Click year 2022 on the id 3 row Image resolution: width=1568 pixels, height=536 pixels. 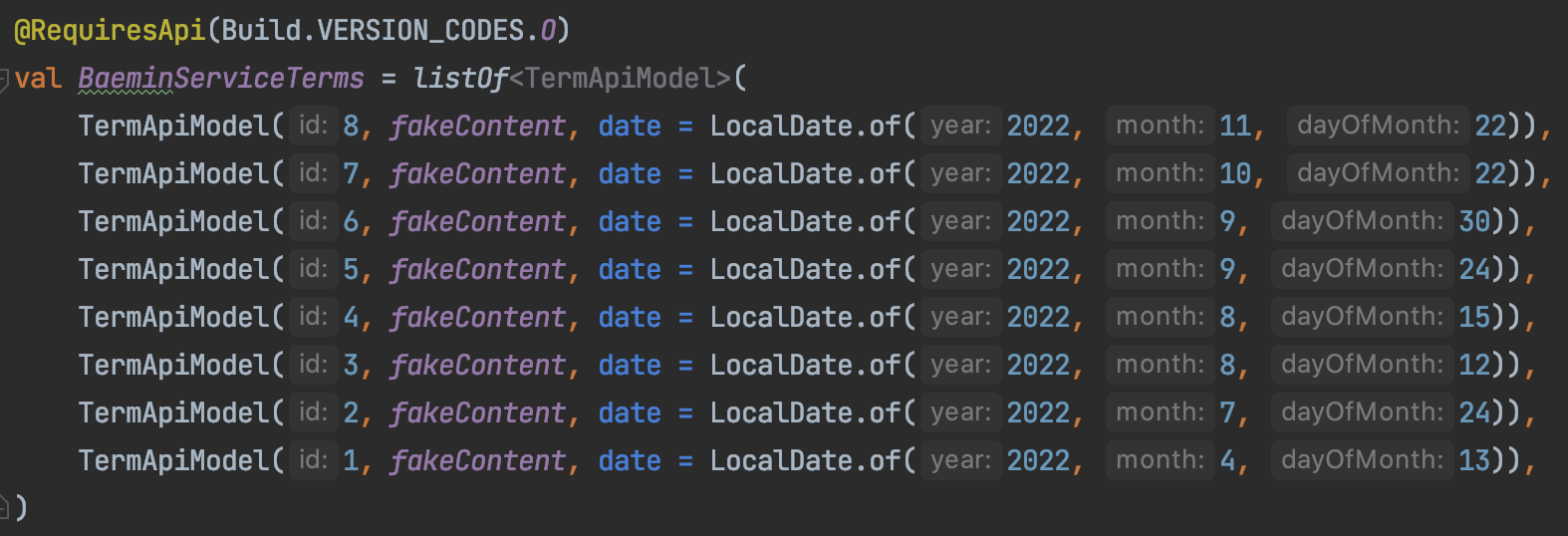(1038, 366)
